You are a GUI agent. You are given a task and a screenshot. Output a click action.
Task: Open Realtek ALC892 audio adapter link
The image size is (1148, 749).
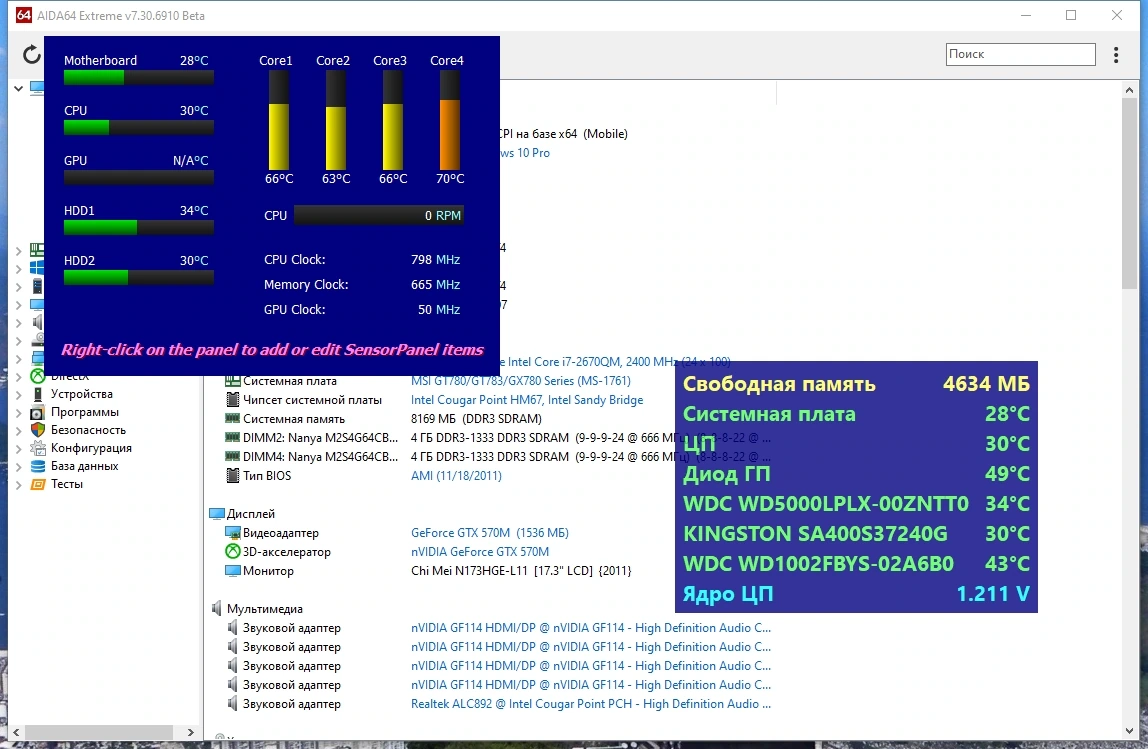(591, 704)
